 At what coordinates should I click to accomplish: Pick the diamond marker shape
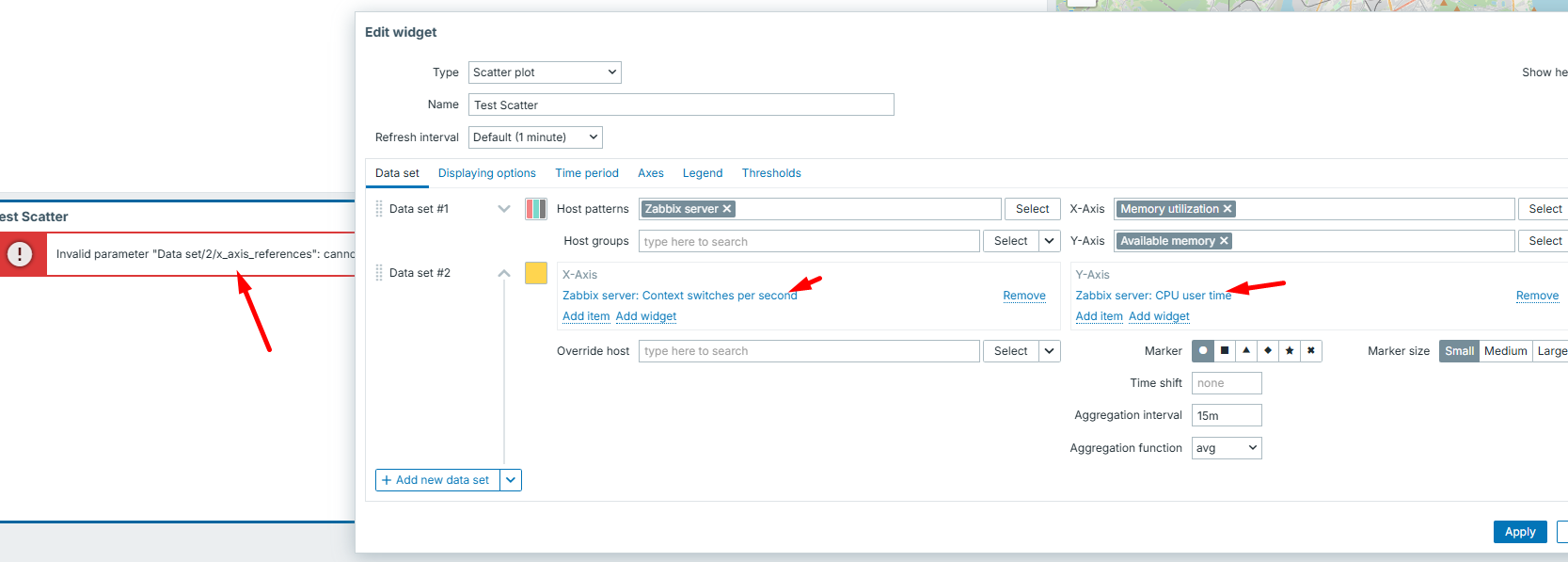point(1268,351)
